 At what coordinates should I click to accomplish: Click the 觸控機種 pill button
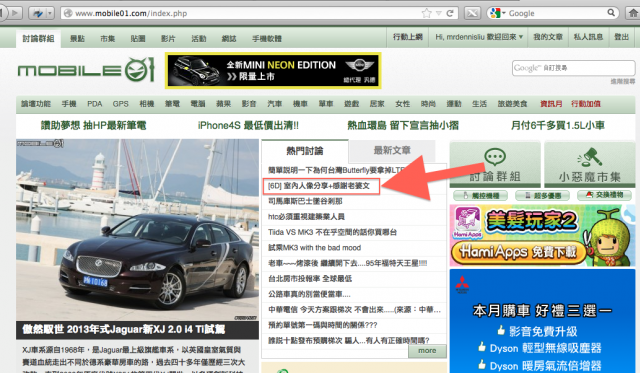pyautogui.click(x=480, y=195)
